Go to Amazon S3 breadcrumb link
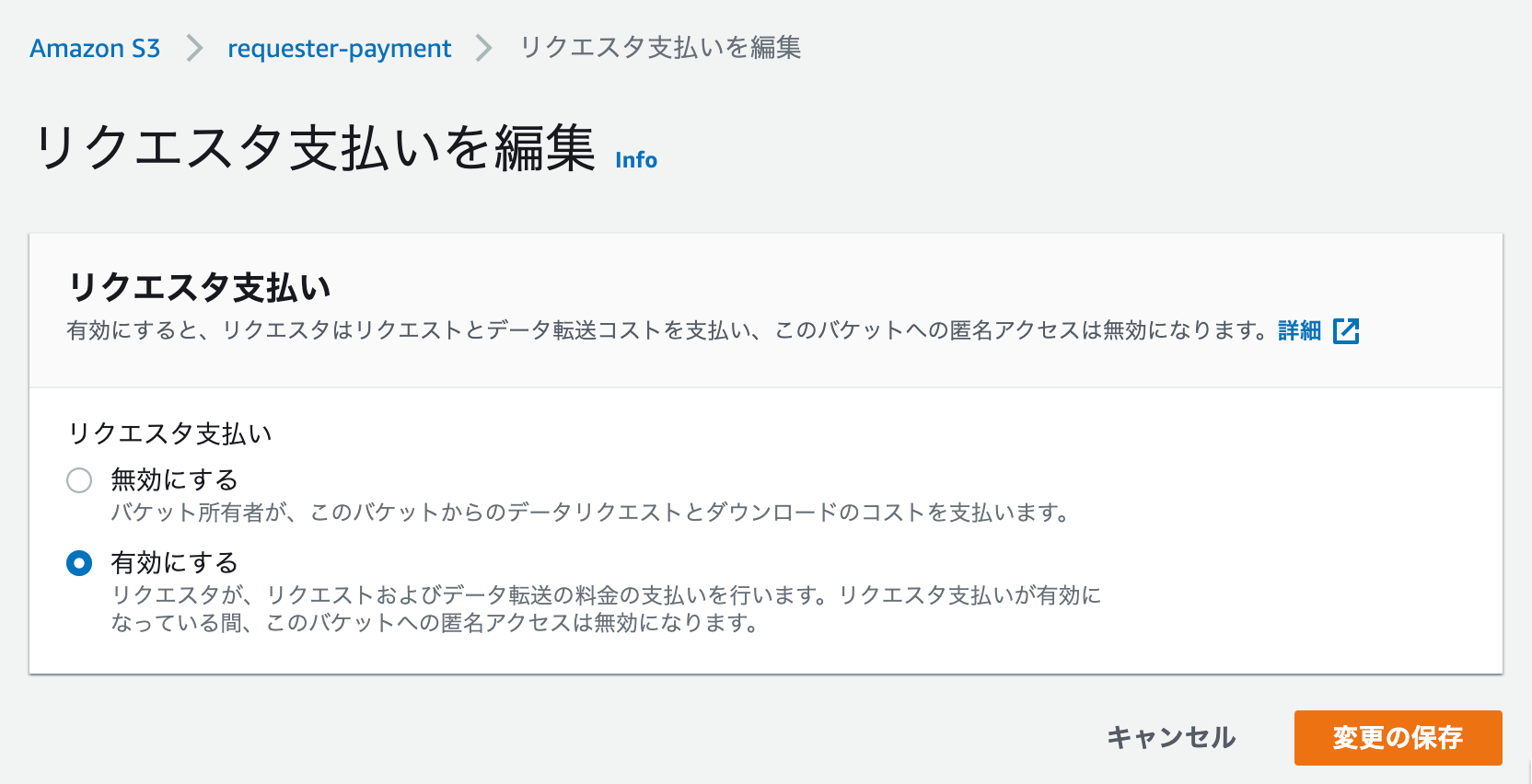1532x784 pixels. point(95,48)
